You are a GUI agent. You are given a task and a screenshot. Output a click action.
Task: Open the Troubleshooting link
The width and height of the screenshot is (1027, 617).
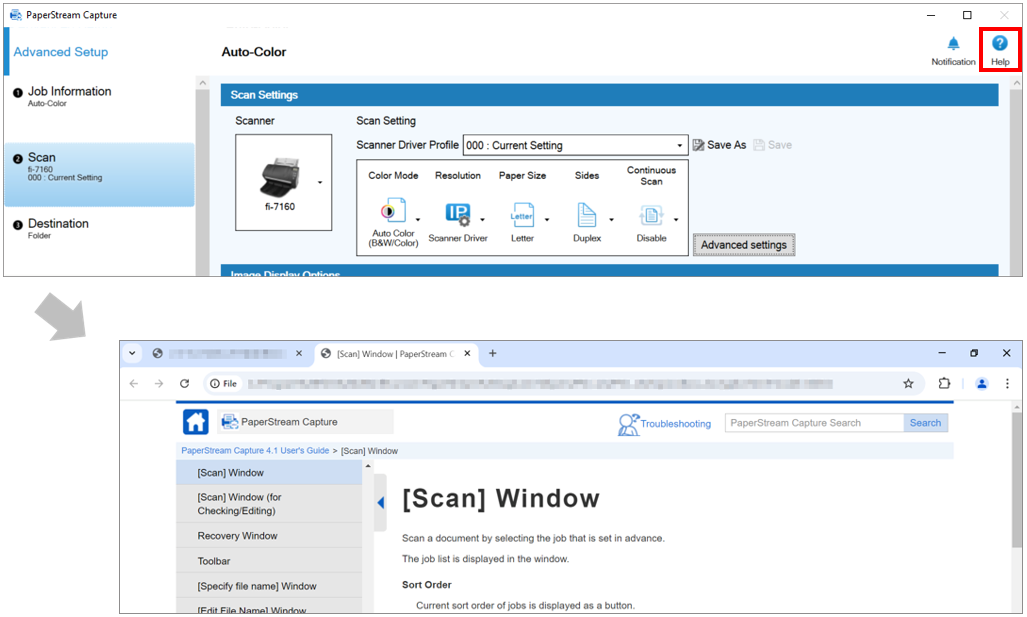[x=665, y=424]
